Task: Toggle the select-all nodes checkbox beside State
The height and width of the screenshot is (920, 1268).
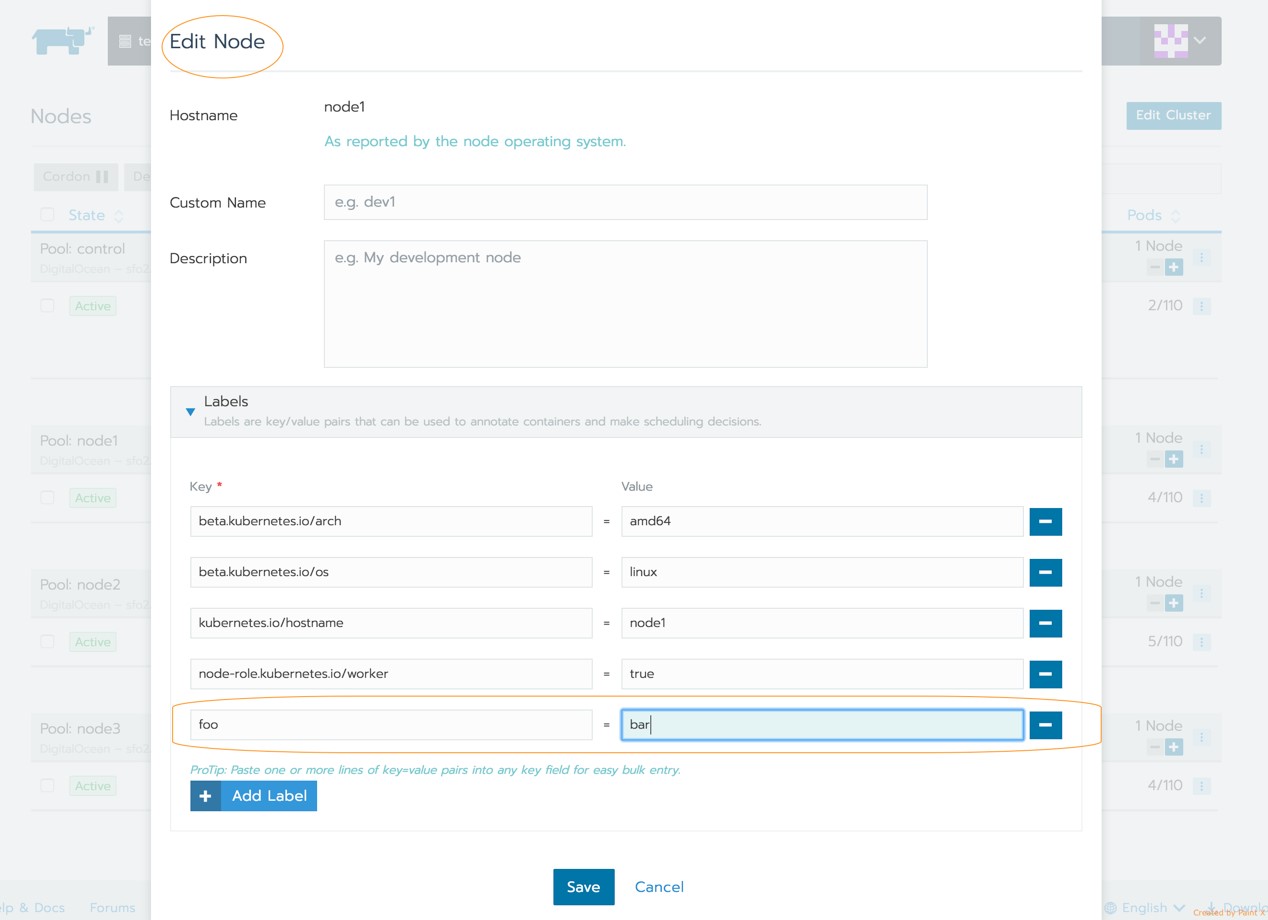Action: [47, 215]
